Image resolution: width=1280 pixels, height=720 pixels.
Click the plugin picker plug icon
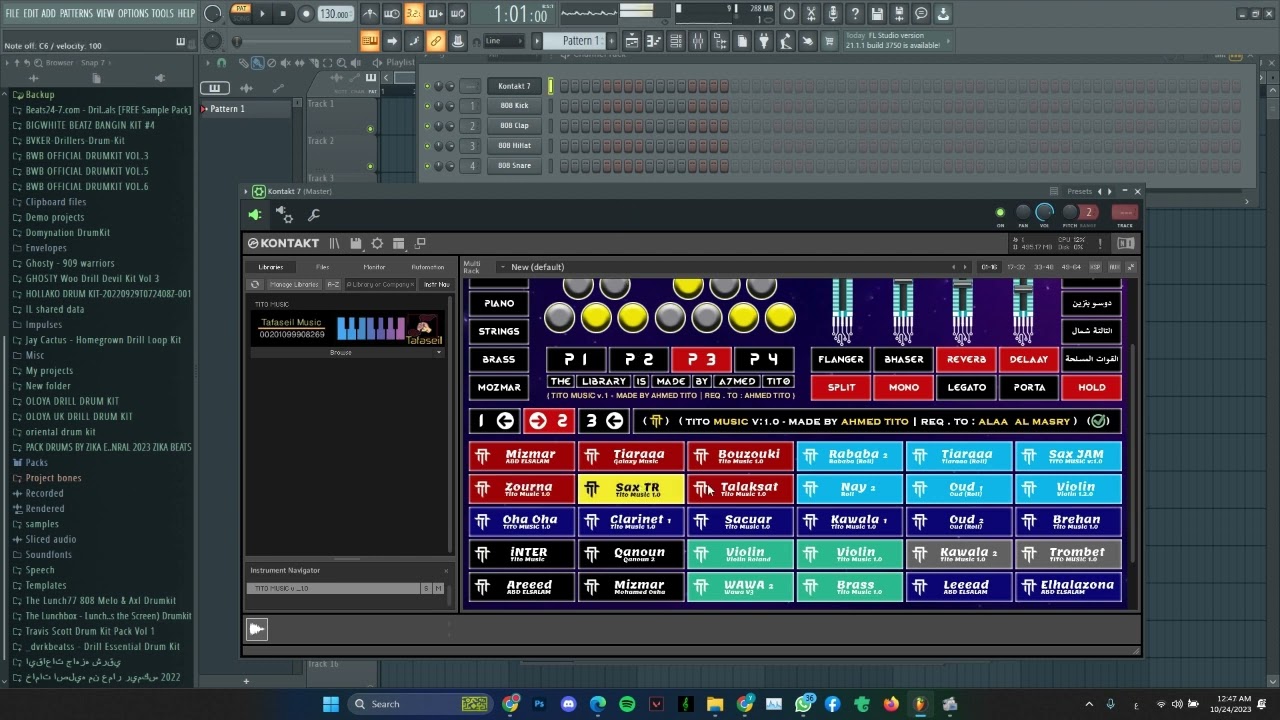coord(764,41)
